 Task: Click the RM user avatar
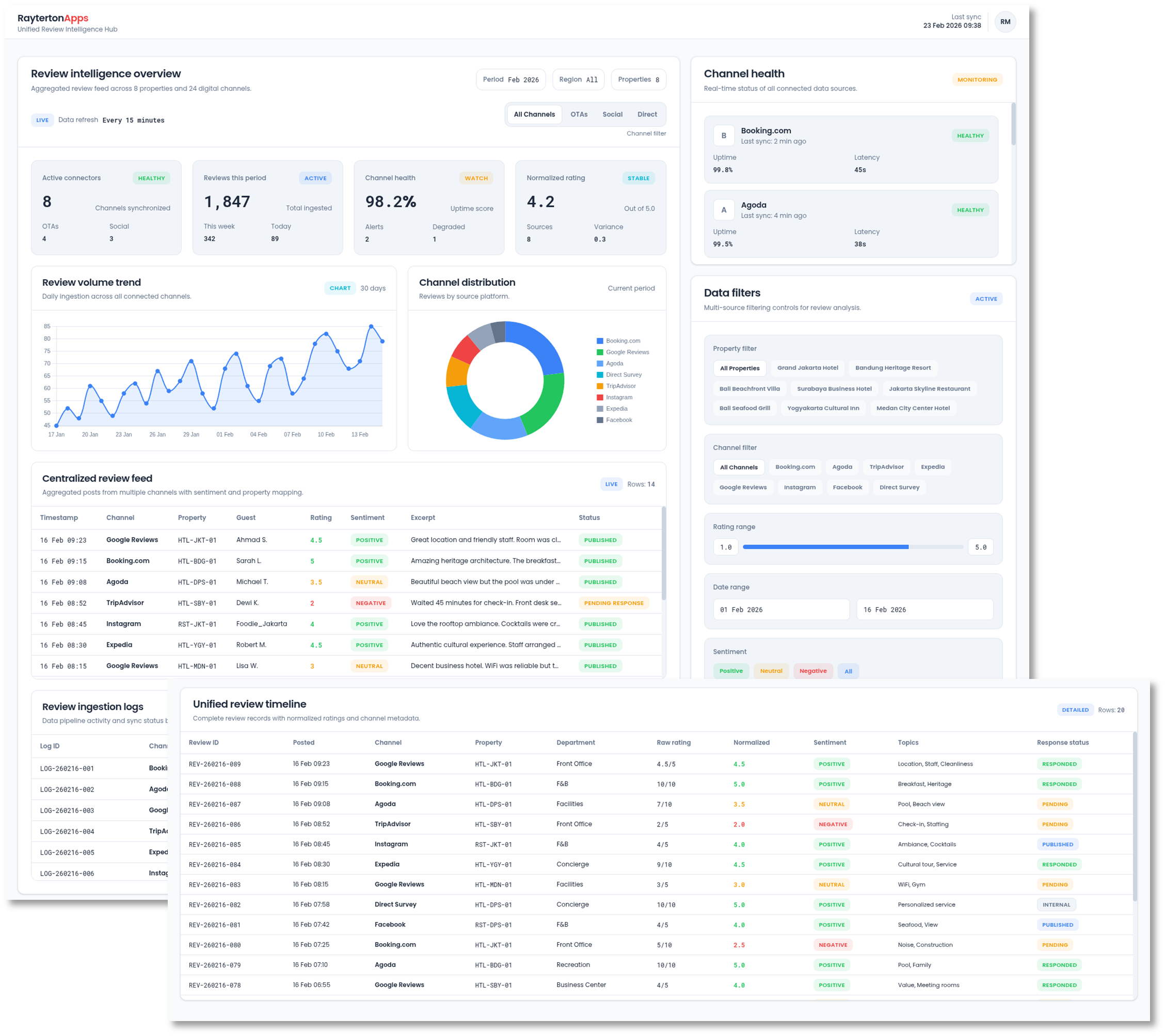(1005, 22)
